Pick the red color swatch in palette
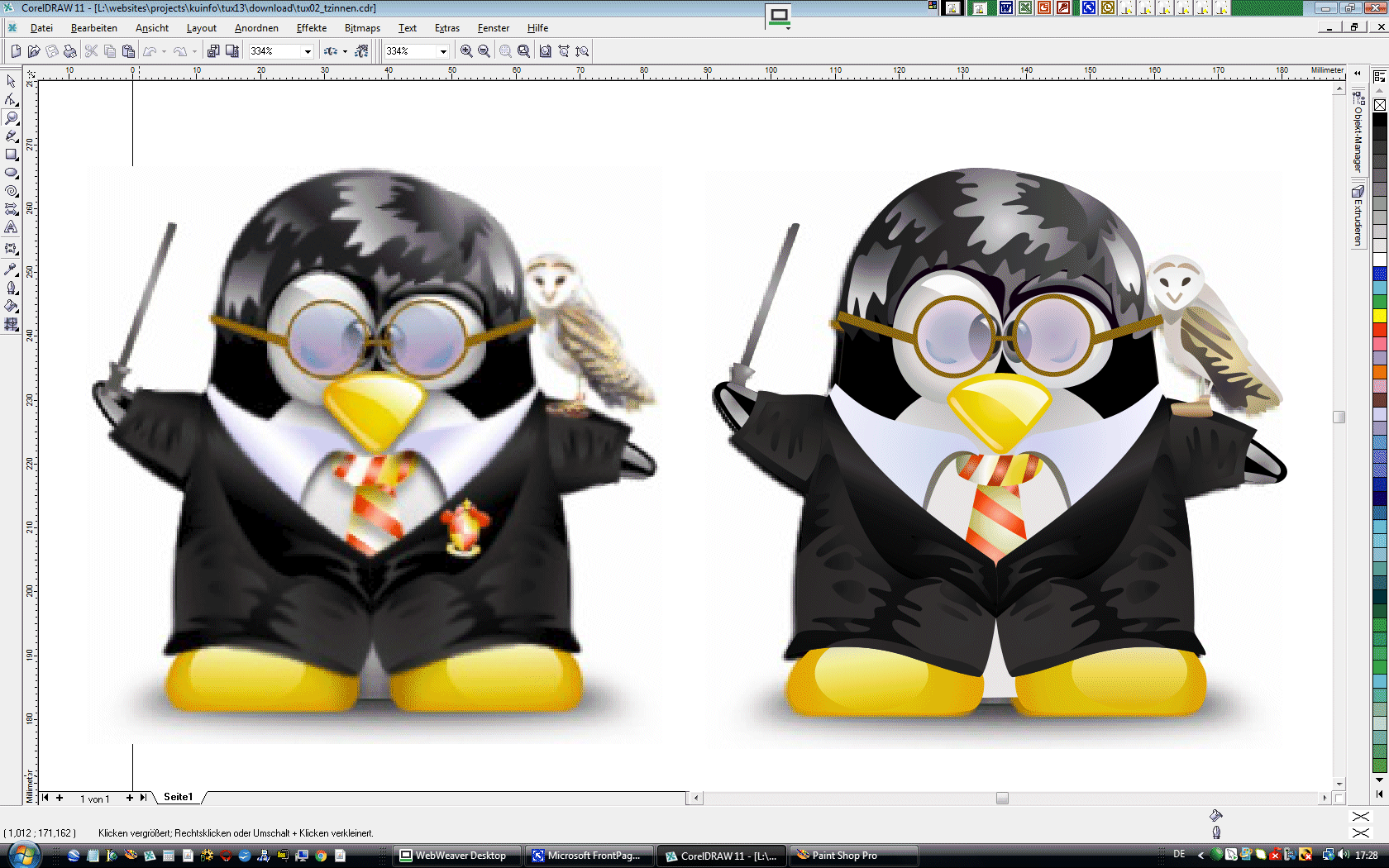1389x868 pixels. click(1380, 329)
